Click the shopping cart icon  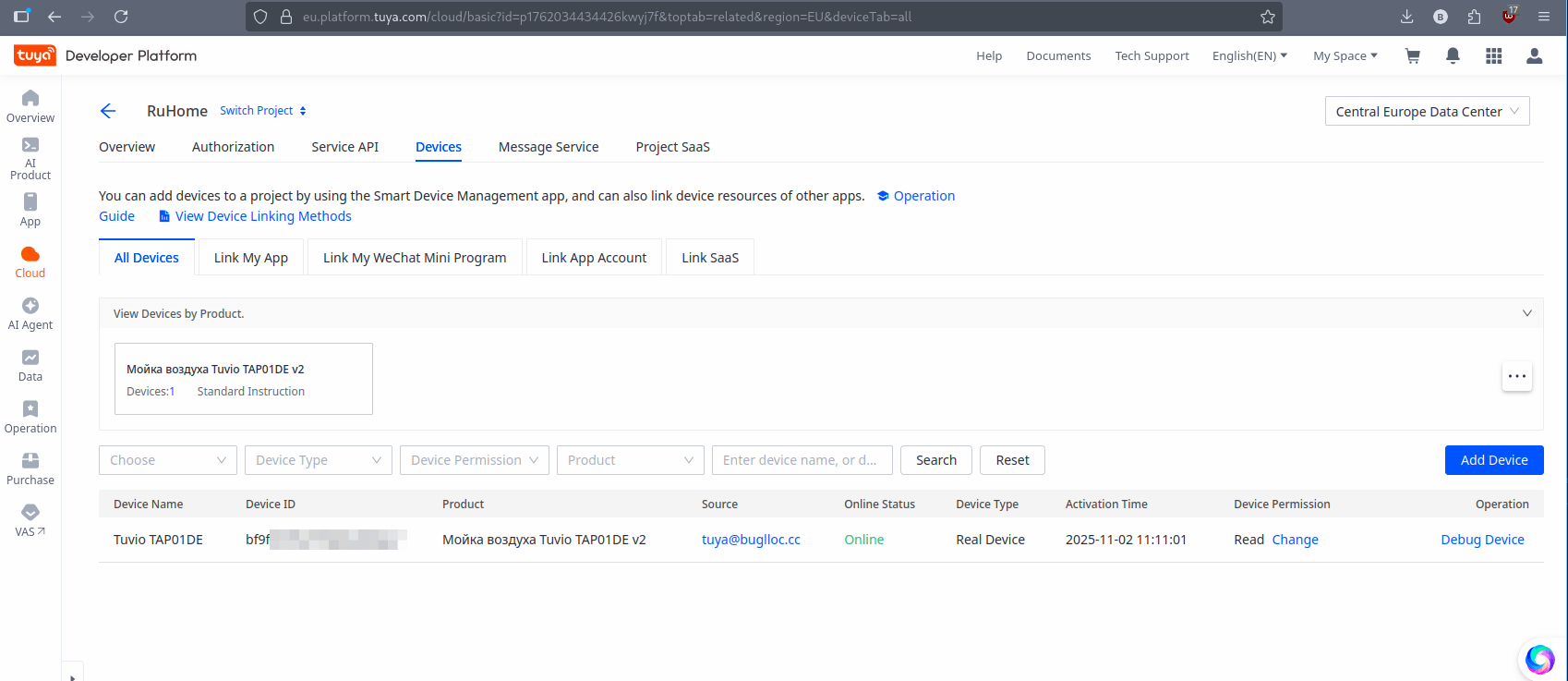1412,56
